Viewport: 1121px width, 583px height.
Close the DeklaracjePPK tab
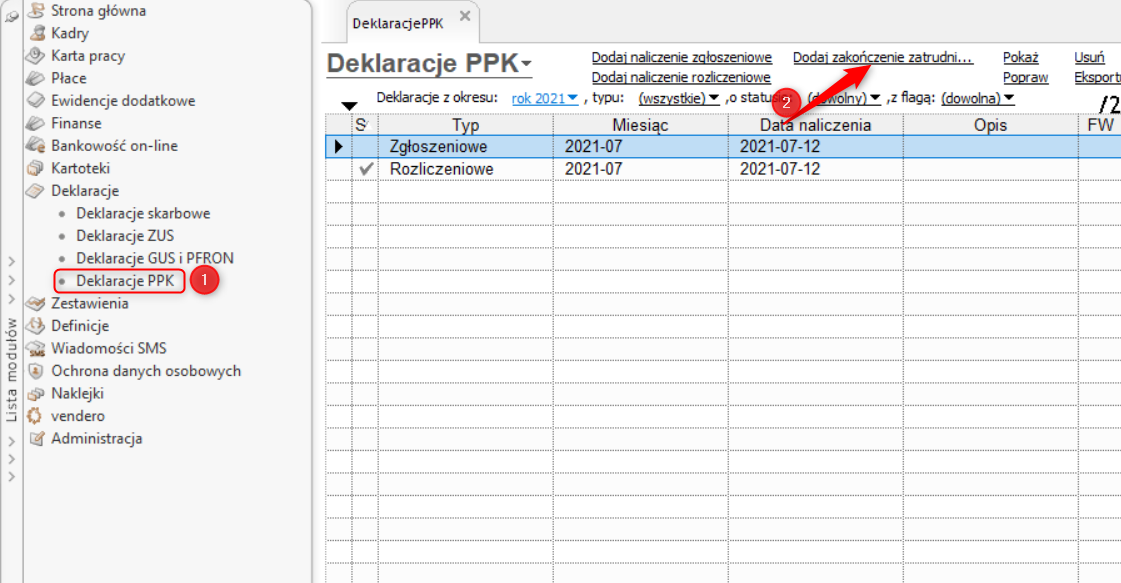[x=465, y=16]
